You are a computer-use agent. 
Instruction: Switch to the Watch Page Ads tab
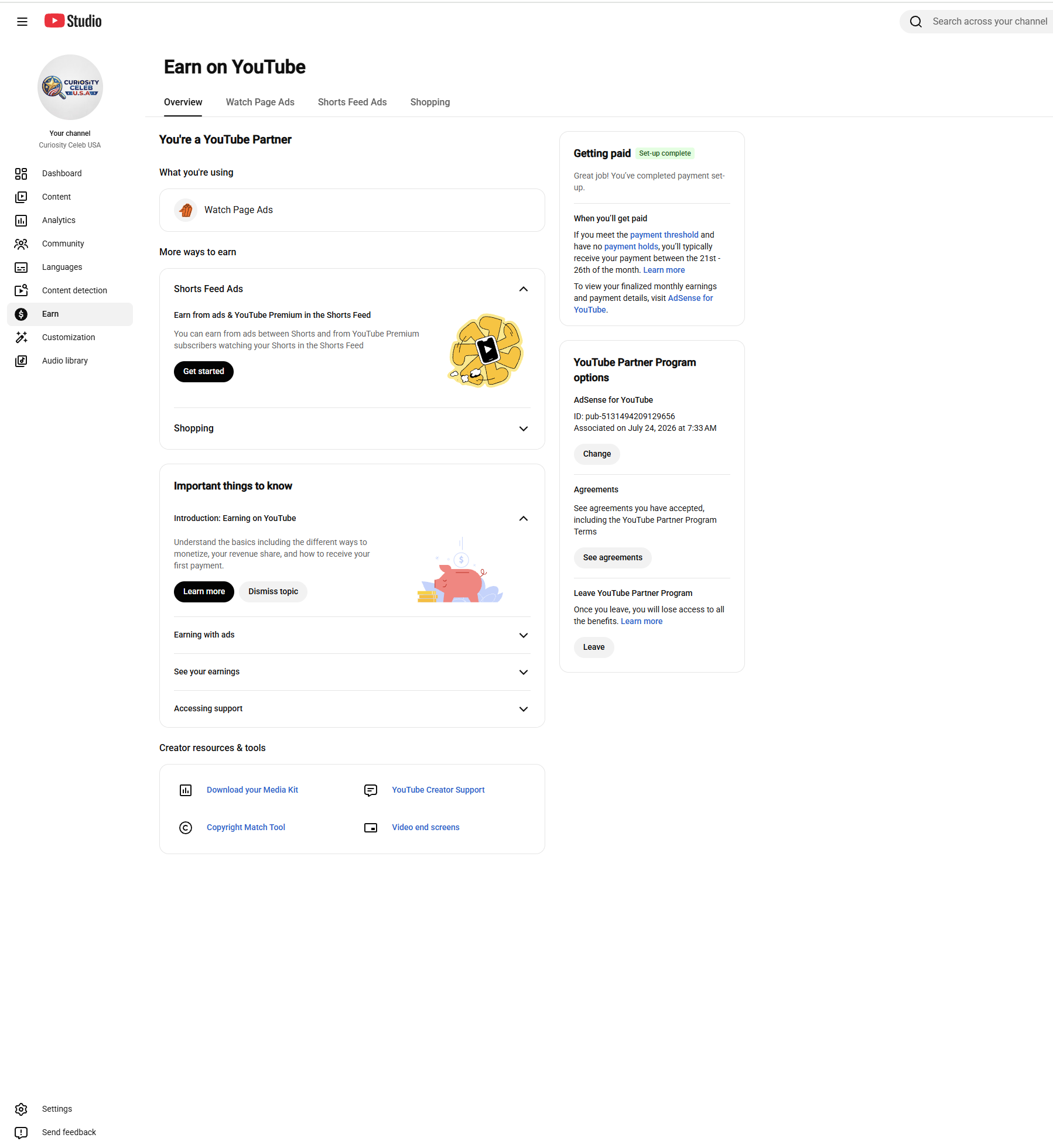point(260,102)
